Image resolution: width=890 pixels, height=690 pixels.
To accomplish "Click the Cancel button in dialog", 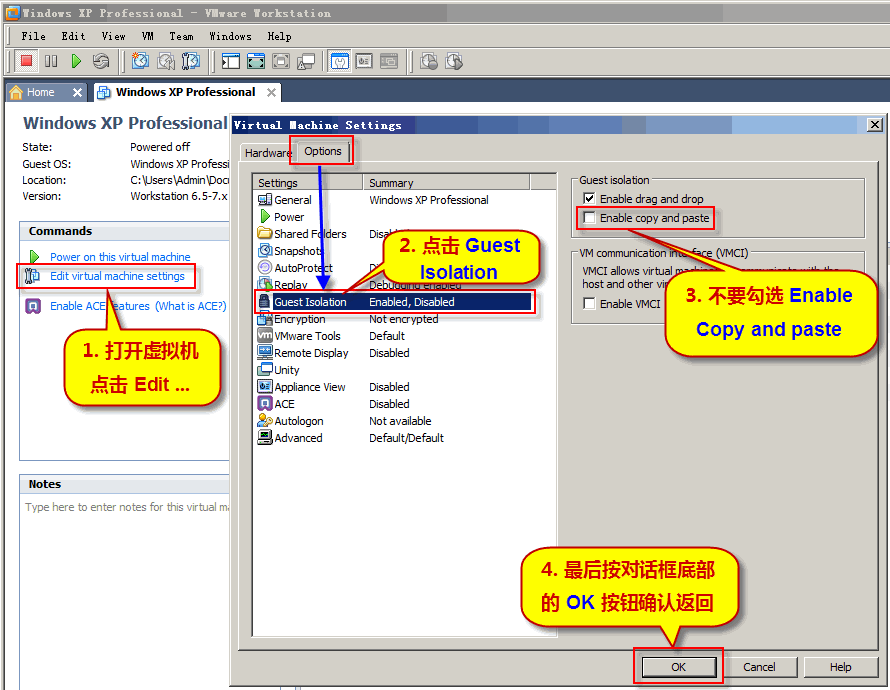I will (759, 667).
